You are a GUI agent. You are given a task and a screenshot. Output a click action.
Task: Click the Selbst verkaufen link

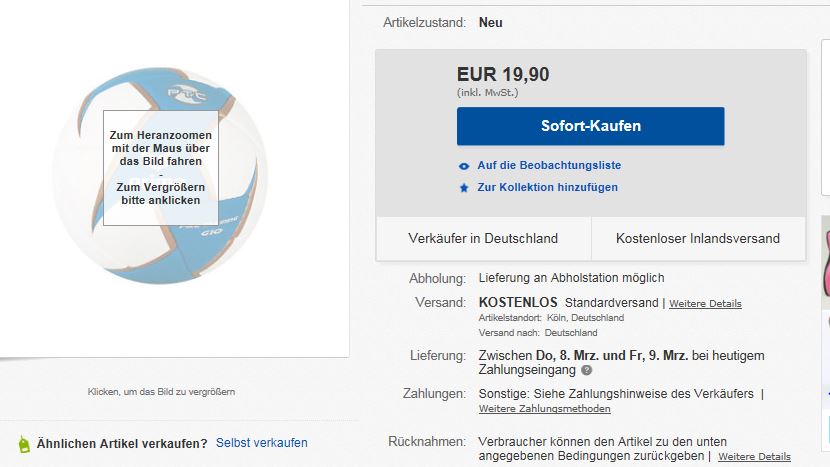261,443
